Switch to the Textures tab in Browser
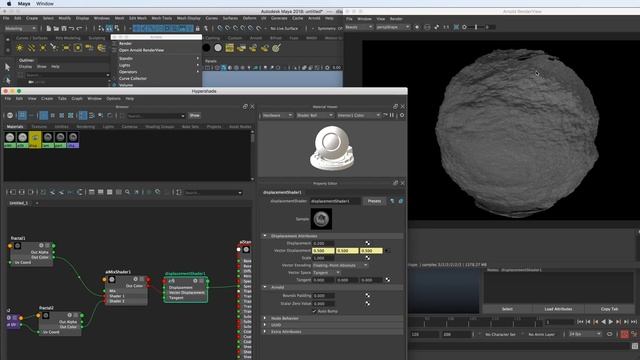This screenshot has width=640, height=360. [x=39, y=127]
